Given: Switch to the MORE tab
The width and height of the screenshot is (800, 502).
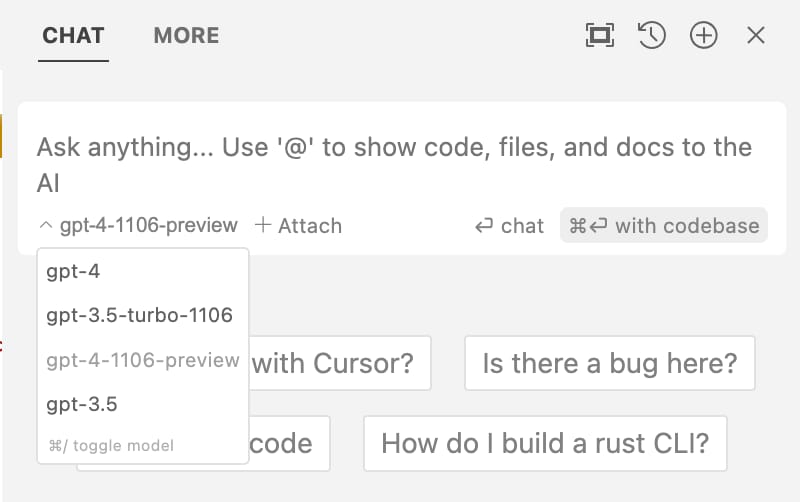Looking at the screenshot, I should pyautogui.click(x=186, y=37).
